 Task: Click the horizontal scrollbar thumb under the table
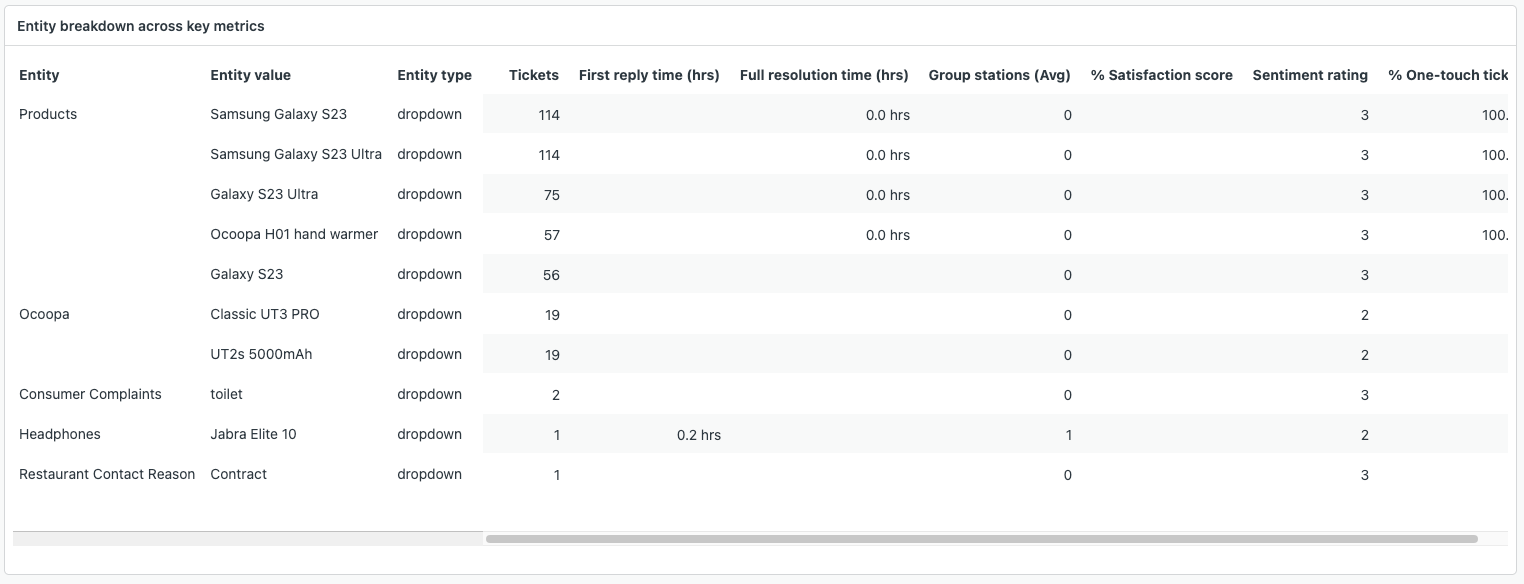(x=981, y=538)
